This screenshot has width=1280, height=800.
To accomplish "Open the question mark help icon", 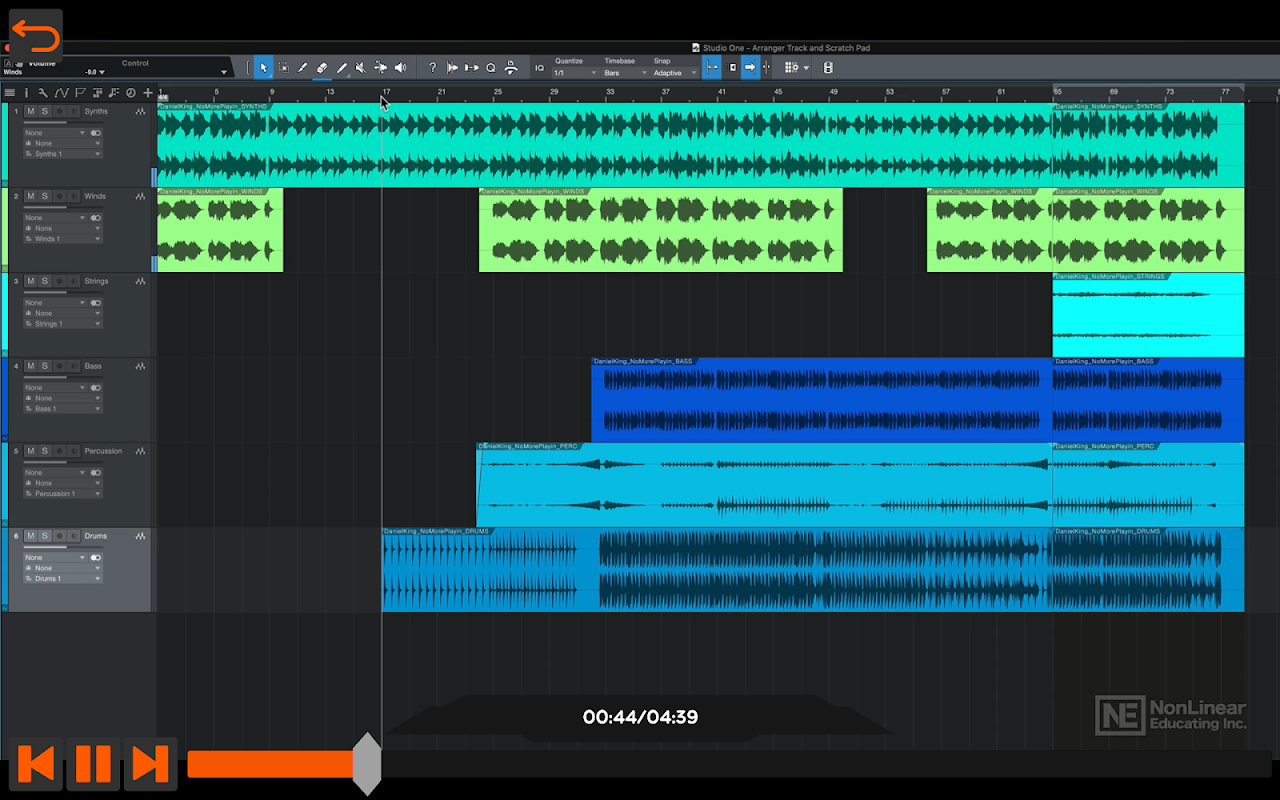I will 432,68.
